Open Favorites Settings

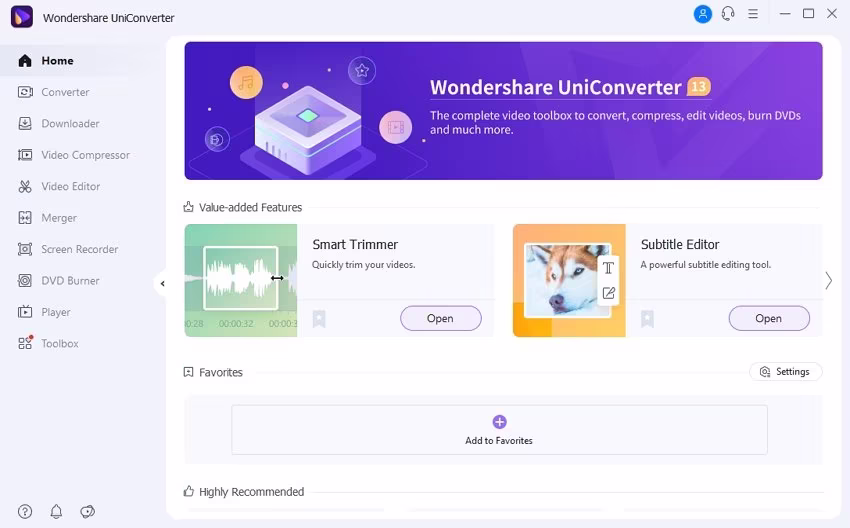click(x=785, y=372)
